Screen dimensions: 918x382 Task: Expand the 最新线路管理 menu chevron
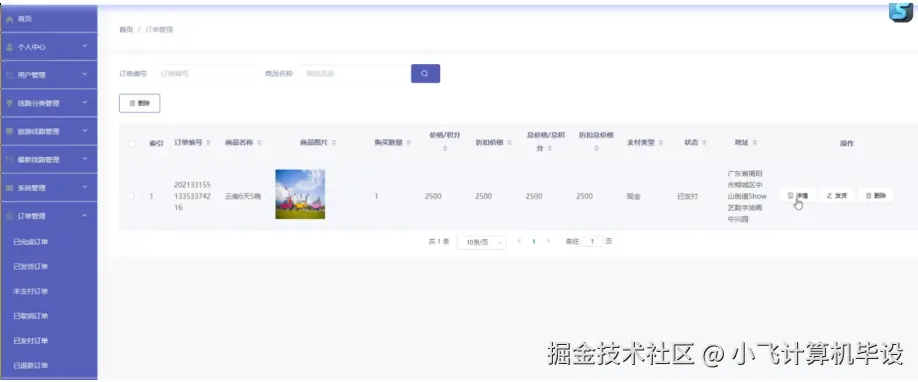point(84,159)
